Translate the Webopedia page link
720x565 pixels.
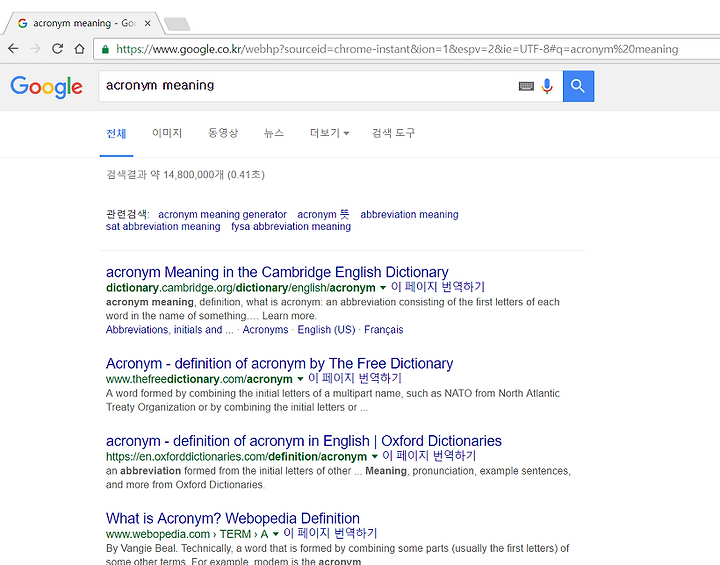(x=330, y=534)
